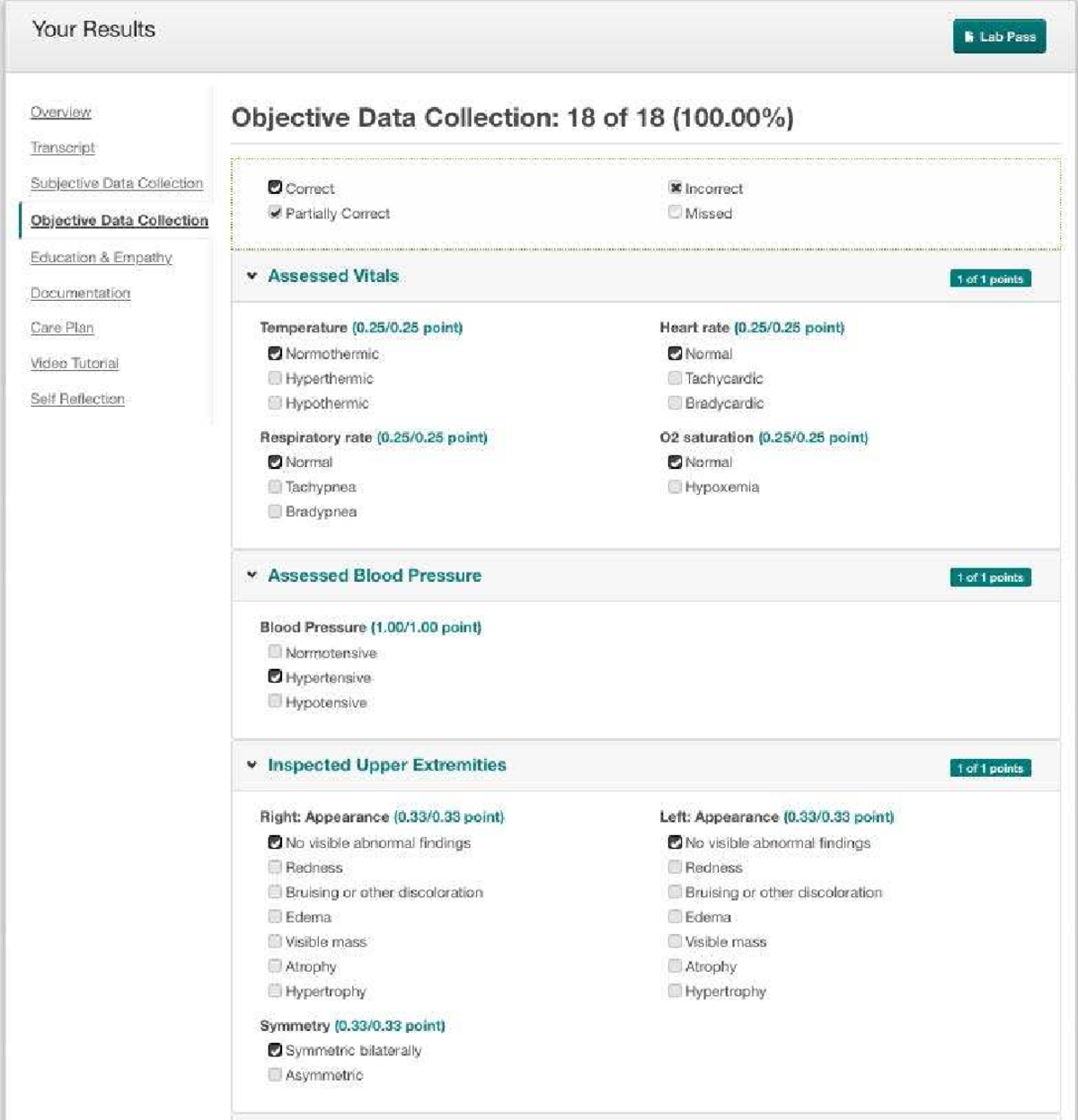Toggle the Correct legend checkbox
The height and width of the screenshot is (1120, 1078).
click(275, 188)
